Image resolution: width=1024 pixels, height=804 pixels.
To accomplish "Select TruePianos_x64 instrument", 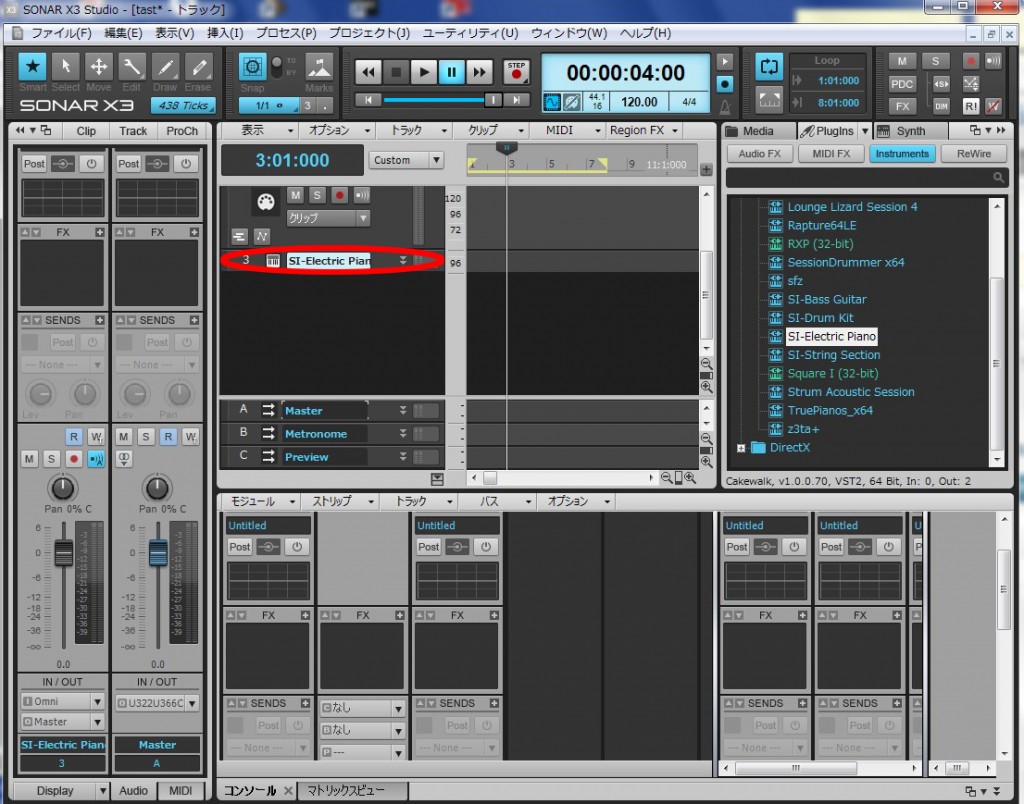I will [830, 410].
